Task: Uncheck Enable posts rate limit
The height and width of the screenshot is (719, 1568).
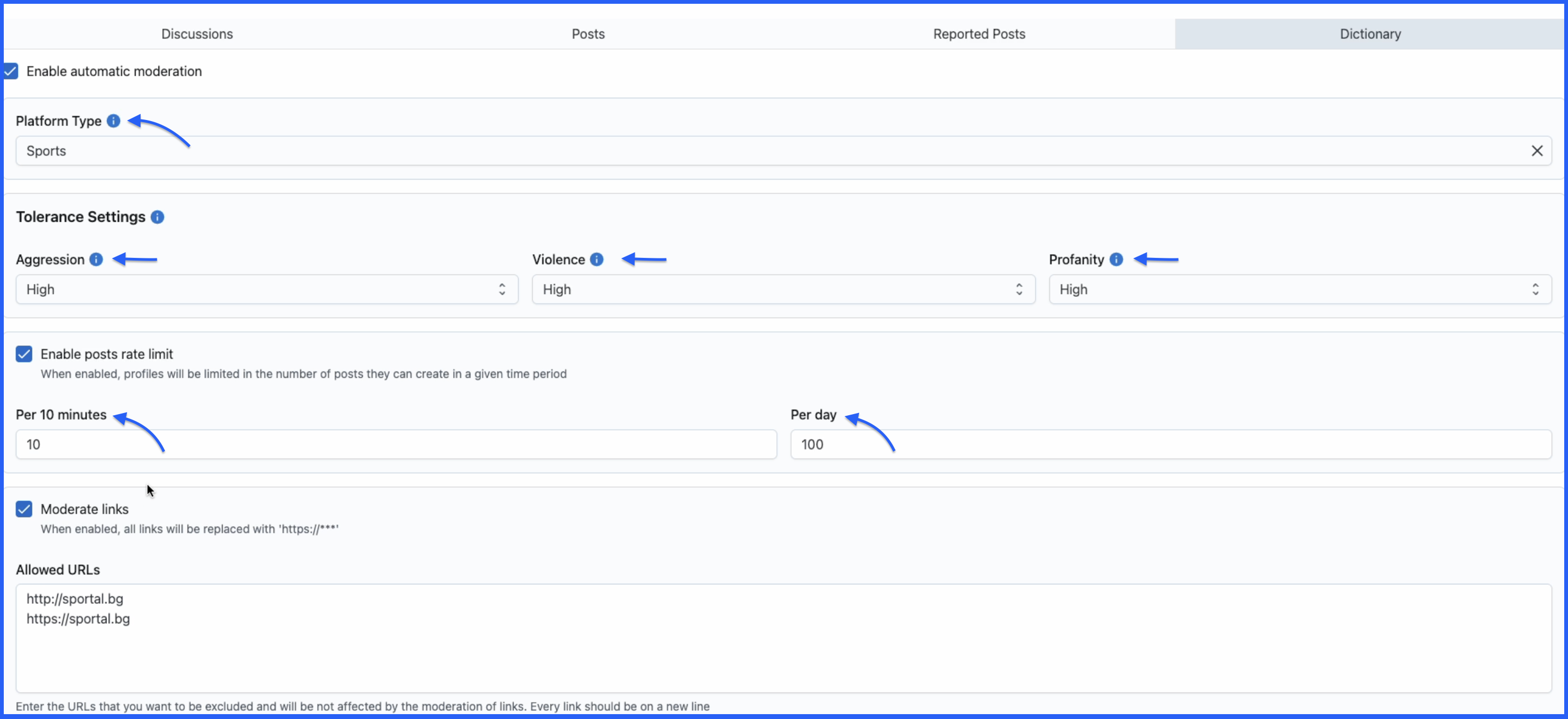Action: pos(24,354)
